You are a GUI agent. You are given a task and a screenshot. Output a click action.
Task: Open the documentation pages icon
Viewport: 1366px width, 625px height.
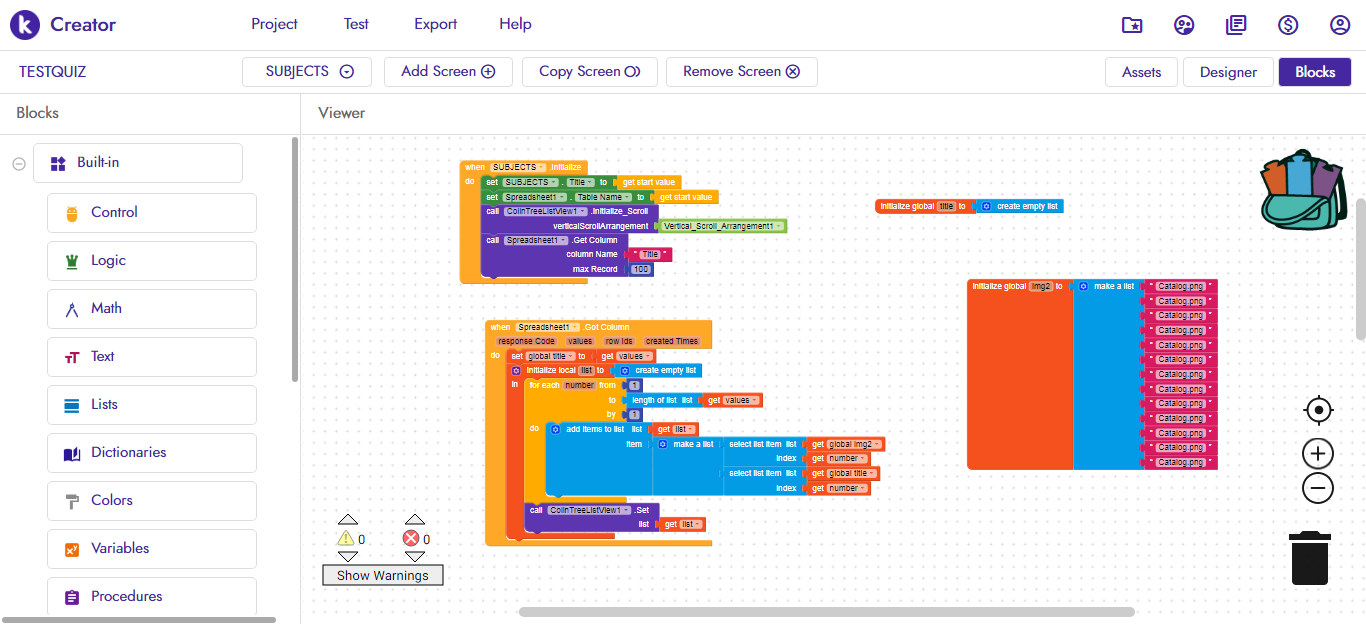(1236, 24)
